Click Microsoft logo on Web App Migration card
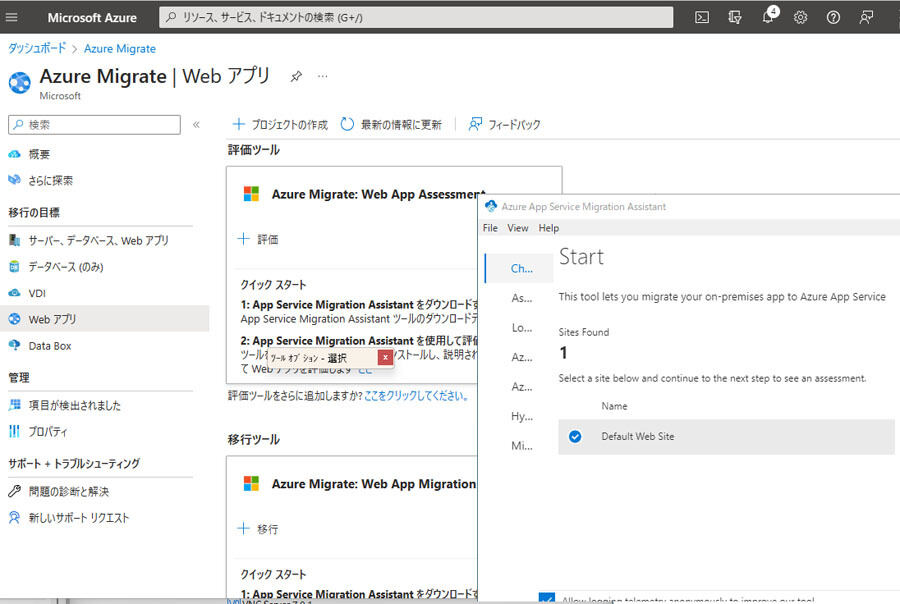900x604 pixels. (x=251, y=483)
